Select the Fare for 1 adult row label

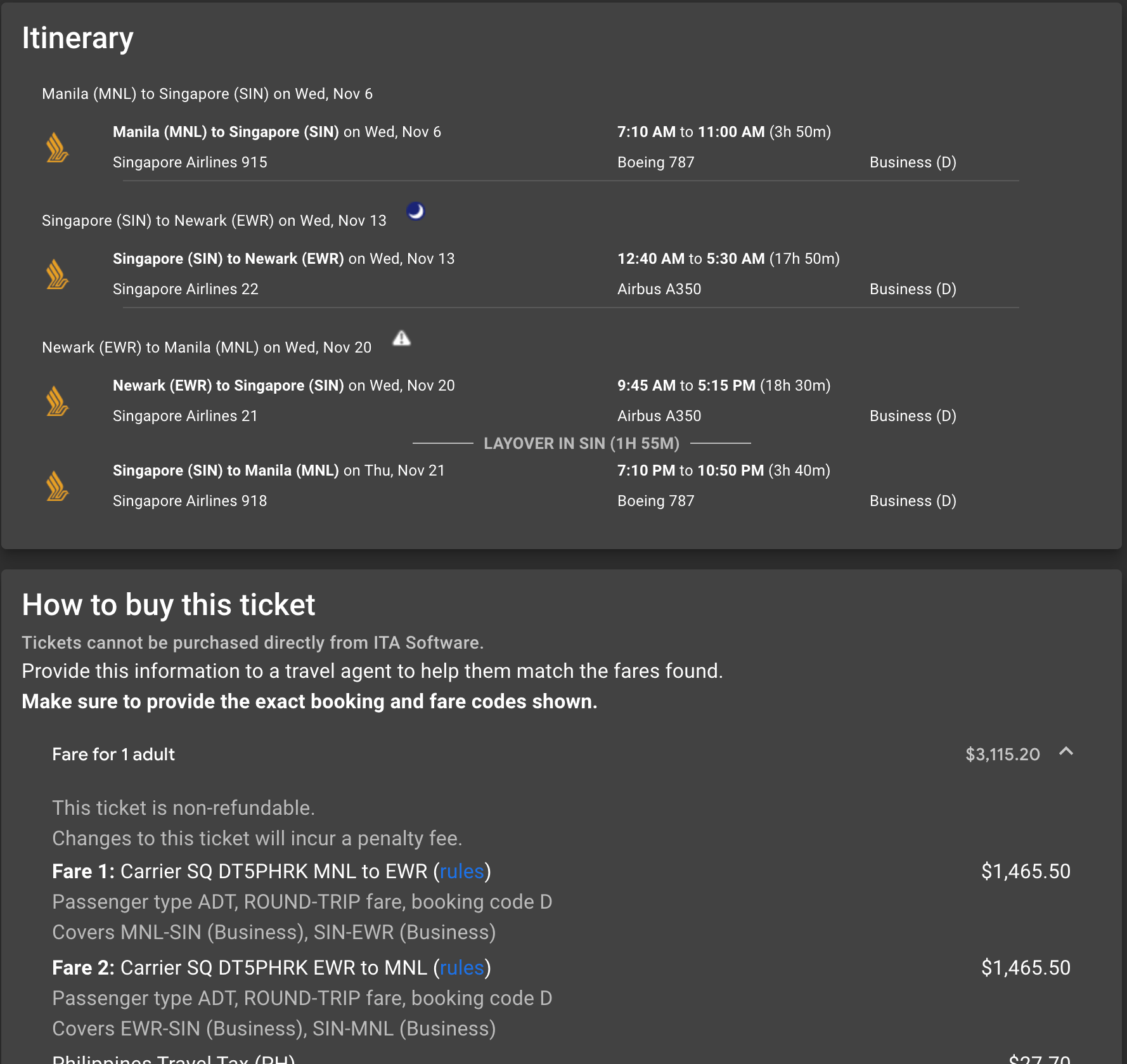[x=113, y=755]
